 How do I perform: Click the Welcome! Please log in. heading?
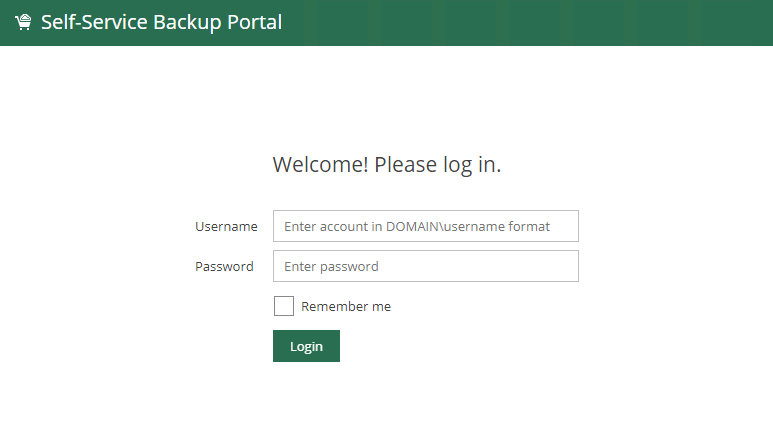click(x=386, y=165)
